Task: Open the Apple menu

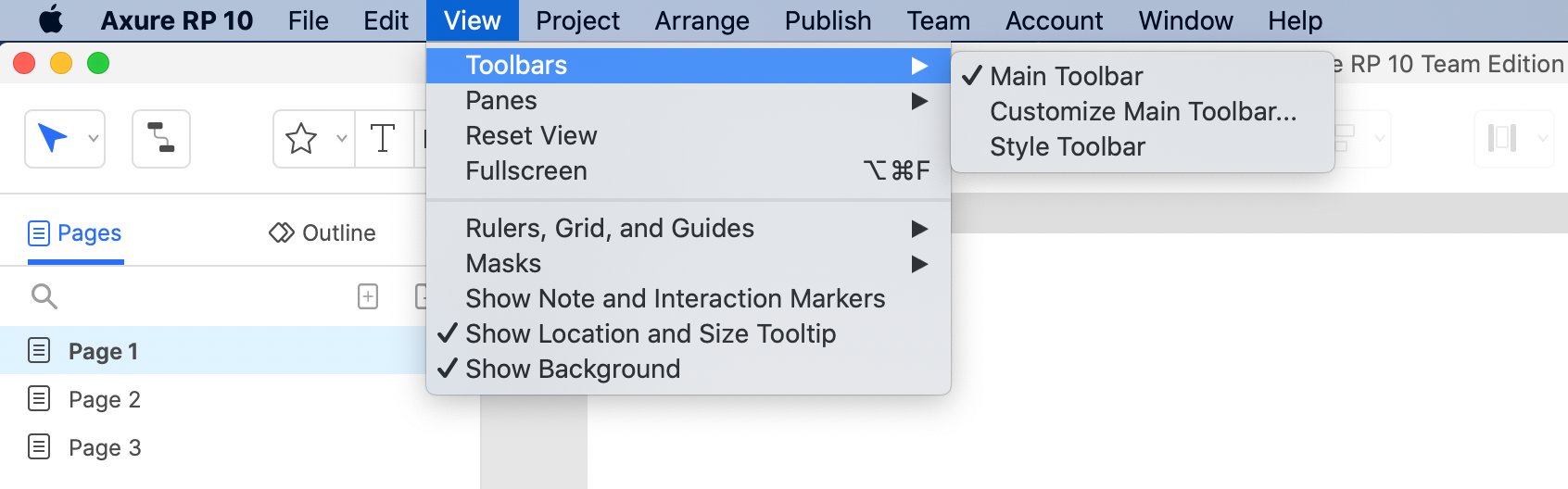Action: 51,20
